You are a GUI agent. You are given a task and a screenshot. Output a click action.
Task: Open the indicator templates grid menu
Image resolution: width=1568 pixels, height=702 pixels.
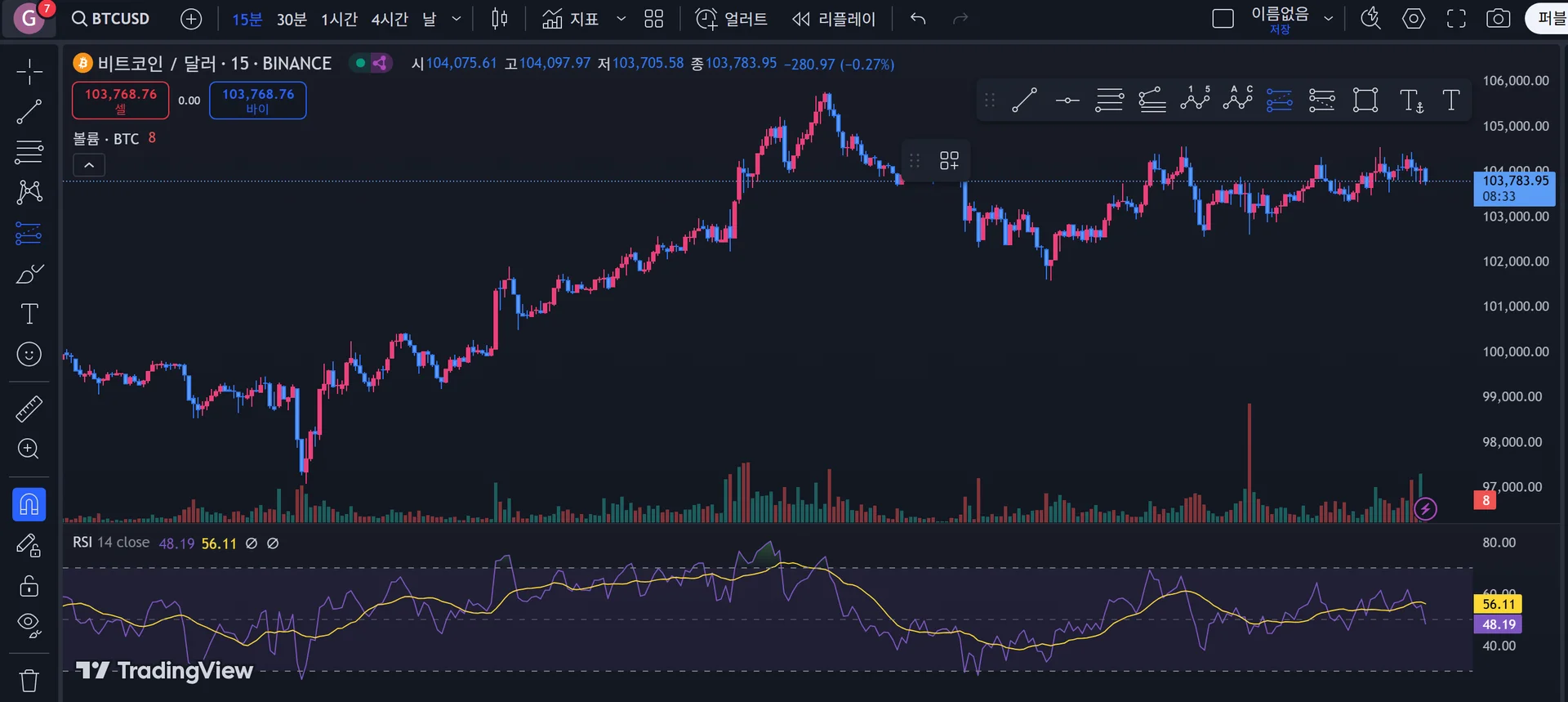pos(654,19)
